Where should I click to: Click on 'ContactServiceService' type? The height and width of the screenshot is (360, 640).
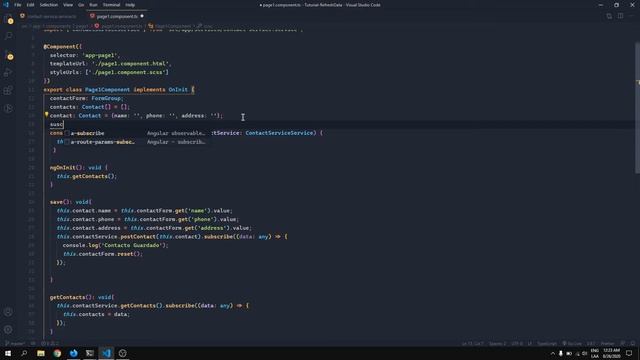279,133
